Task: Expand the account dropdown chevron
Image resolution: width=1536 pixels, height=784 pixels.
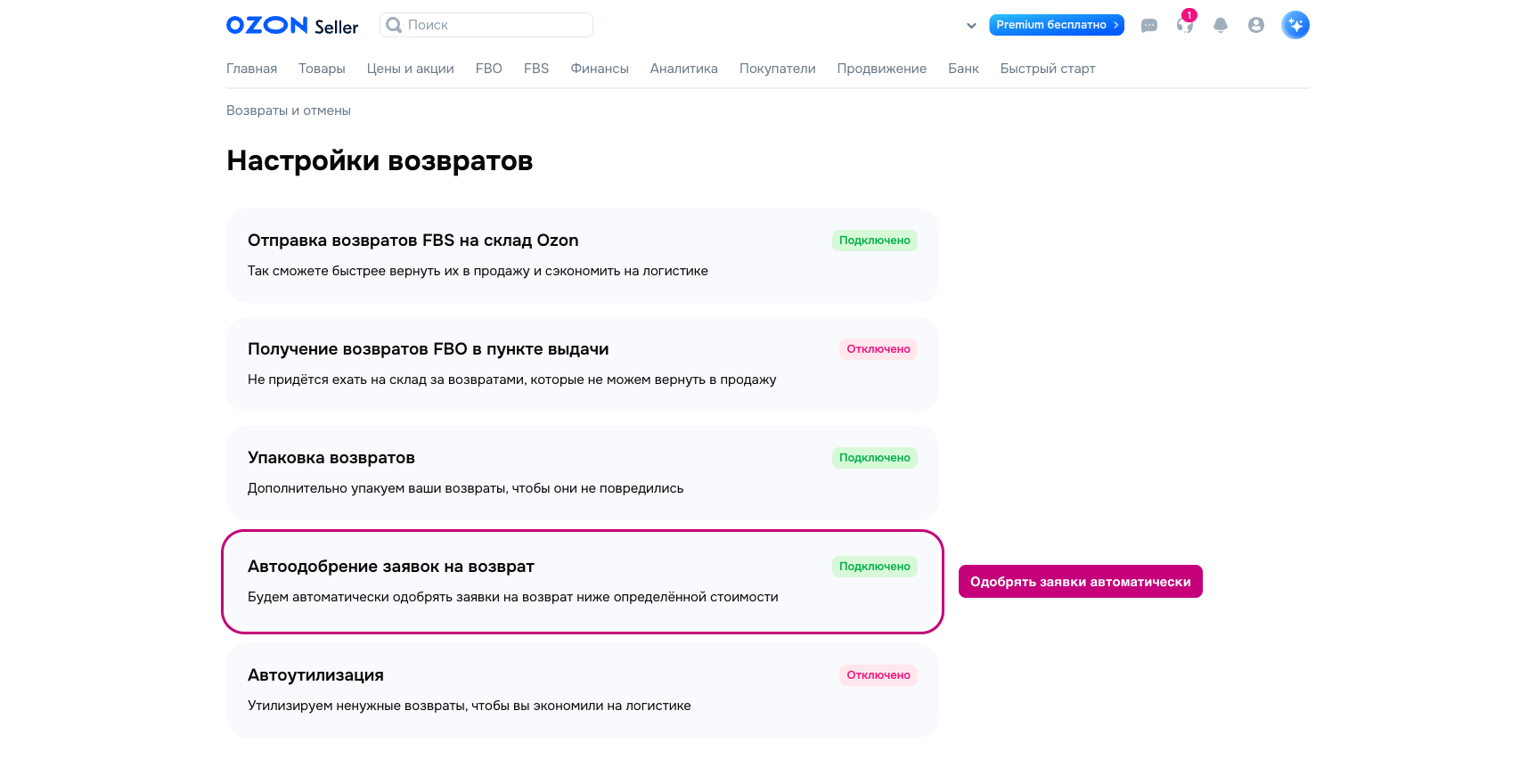Action: click(x=971, y=26)
